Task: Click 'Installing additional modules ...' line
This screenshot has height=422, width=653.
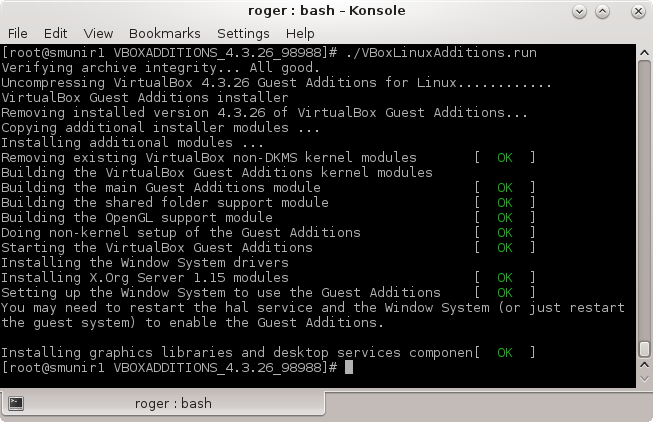Action: click(132, 142)
